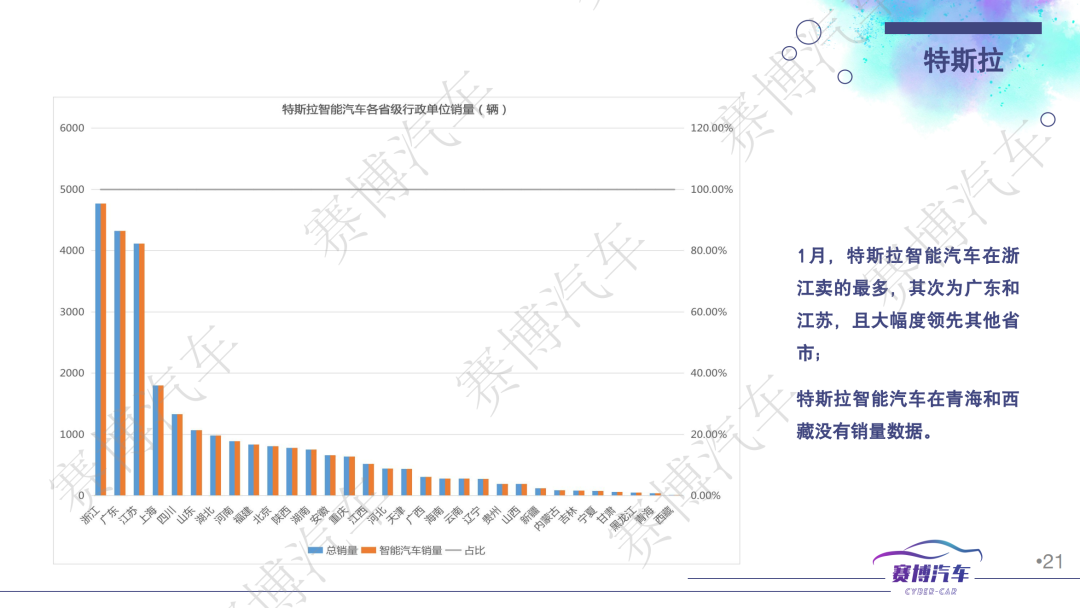Click the 占比 legend line marker
This screenshot has height=608, width=1080.
tap(453, 550)
